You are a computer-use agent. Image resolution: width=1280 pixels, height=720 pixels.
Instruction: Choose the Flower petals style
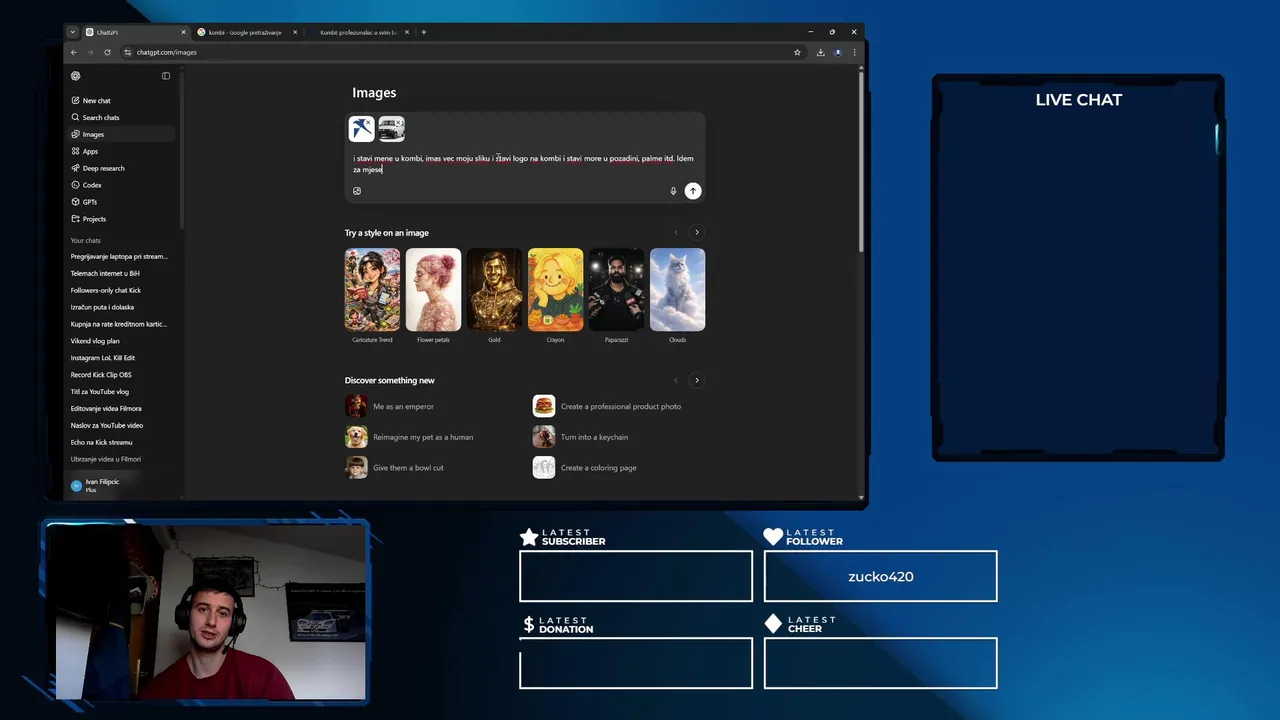[x=433, y=290]
